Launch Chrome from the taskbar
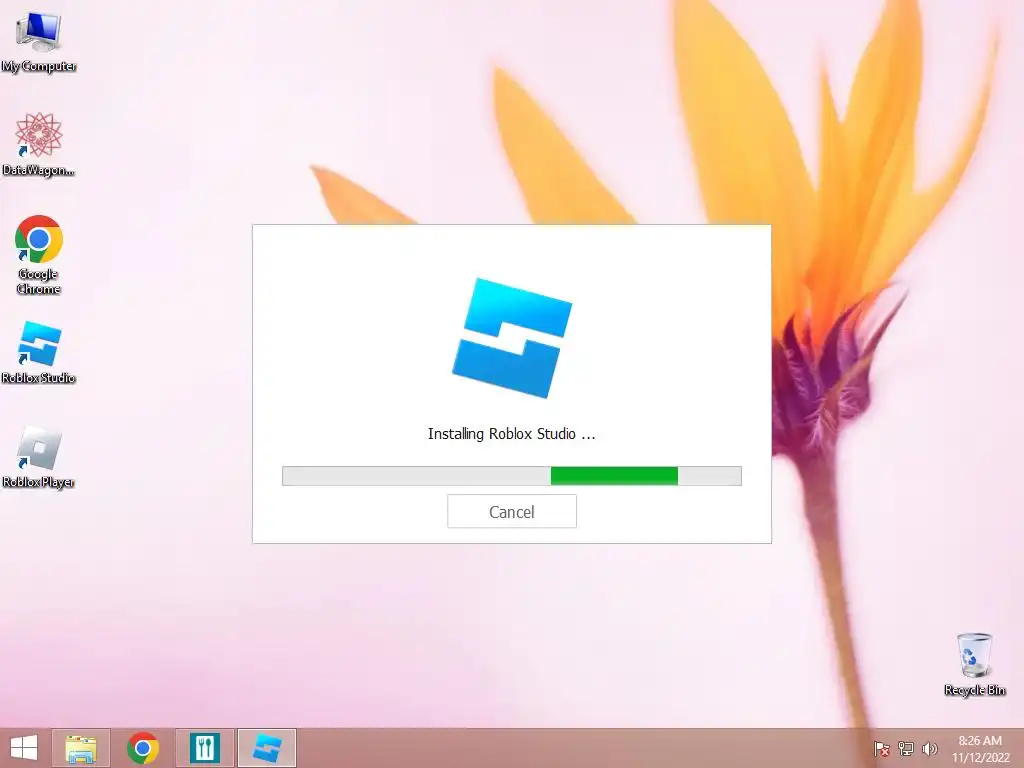This screenshot has height=768, width=1024. coord(143,748)
